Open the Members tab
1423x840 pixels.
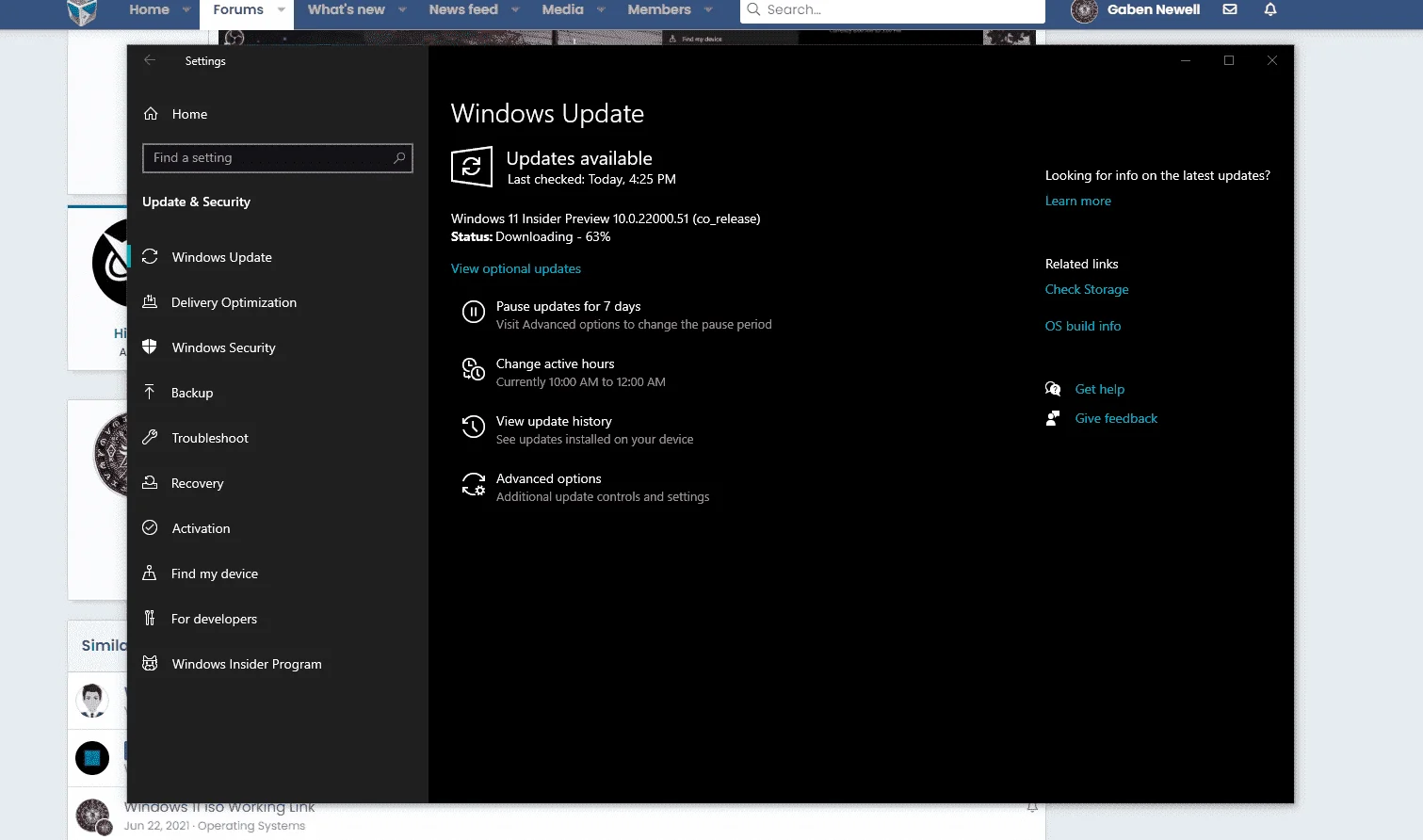click(x=659, y=9)
